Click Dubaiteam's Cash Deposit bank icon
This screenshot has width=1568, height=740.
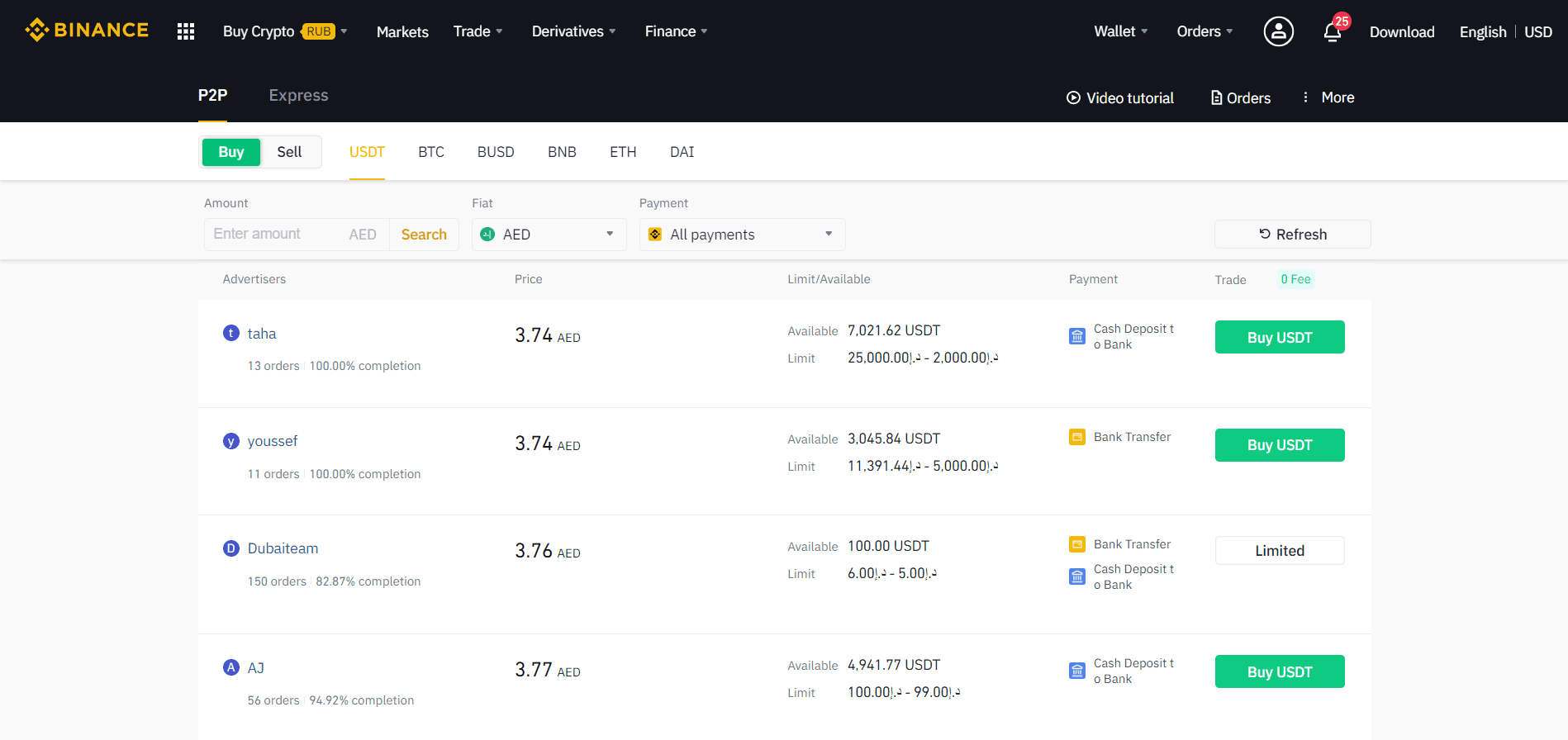click(1077, 576)
